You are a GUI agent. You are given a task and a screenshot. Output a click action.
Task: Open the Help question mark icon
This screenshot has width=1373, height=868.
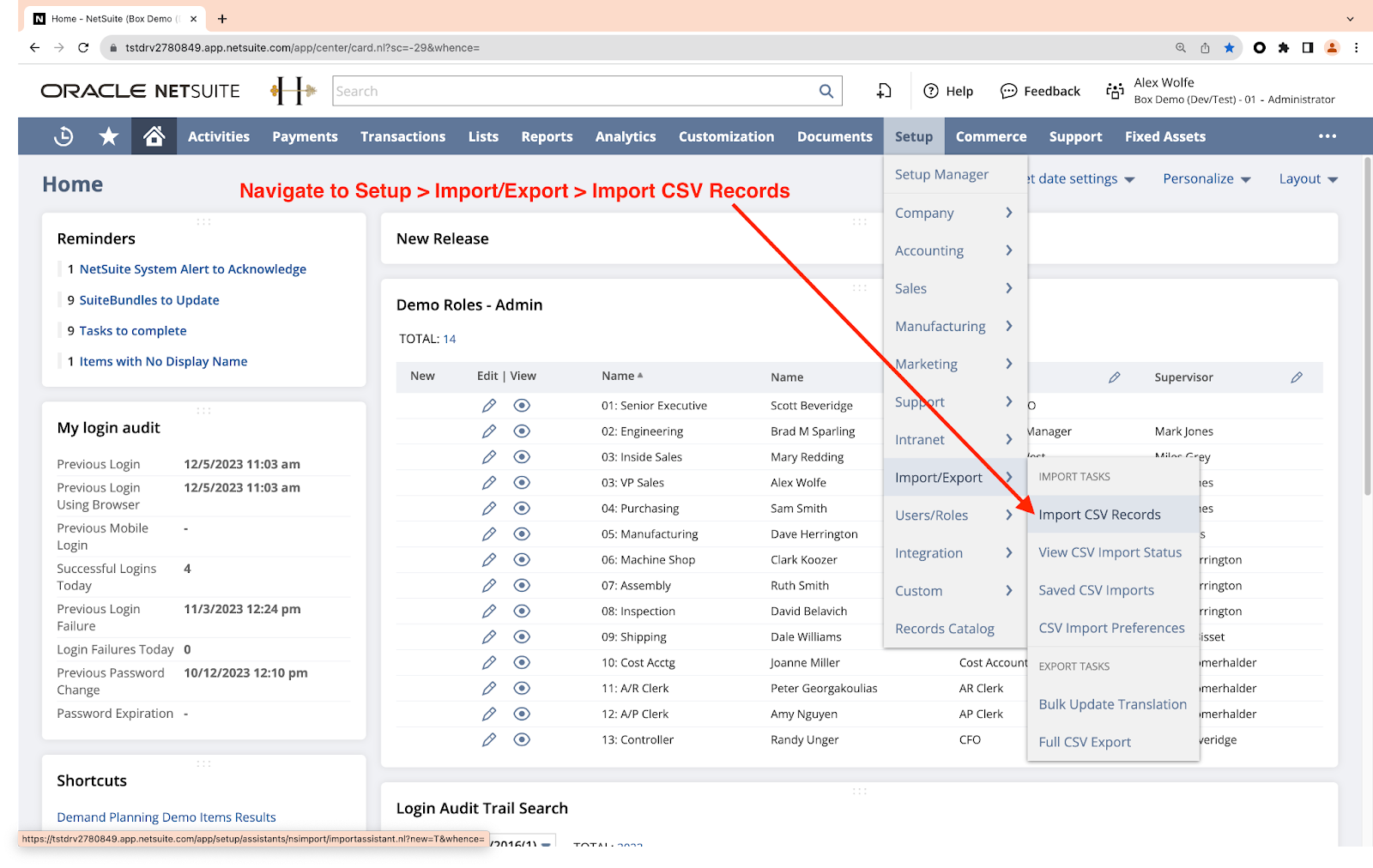pyautogui.click(x=931, y=91)
